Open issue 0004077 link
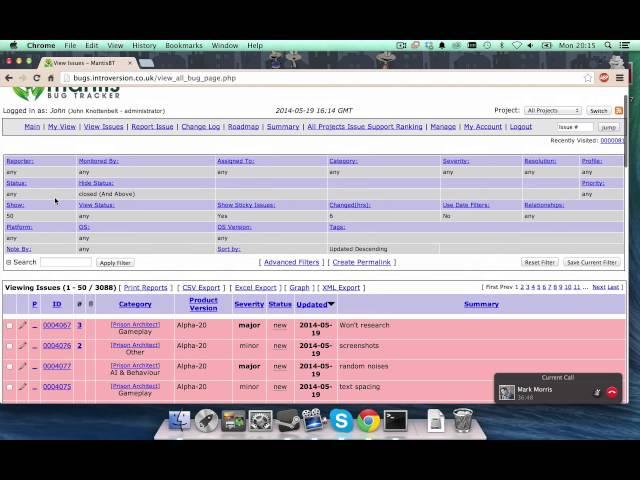Image resolution: width=640 pixels, height=480 pixels. [57, 366]
